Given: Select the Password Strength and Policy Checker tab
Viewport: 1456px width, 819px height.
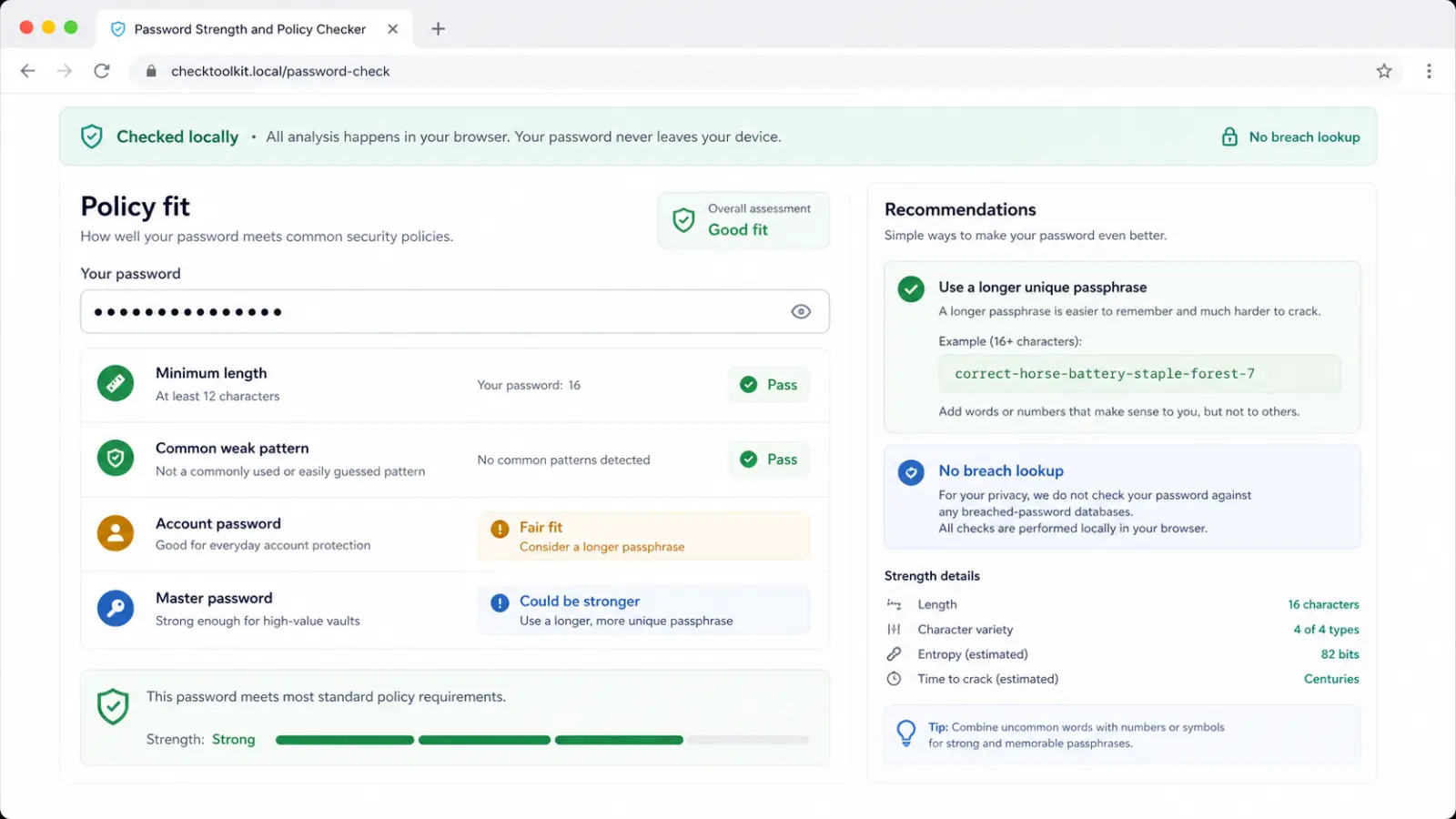Looking at the screenshot, I should 254,29.
